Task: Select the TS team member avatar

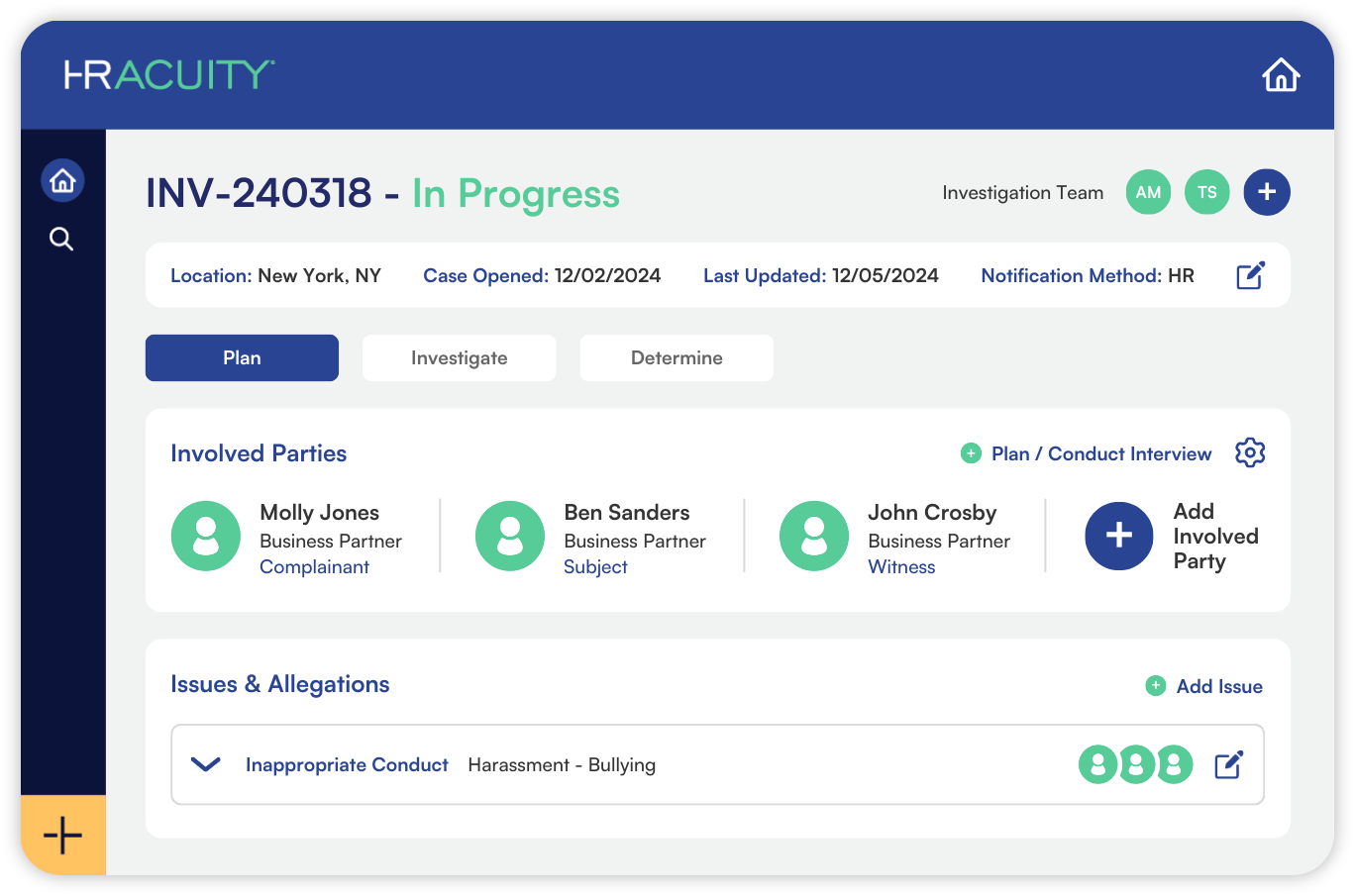Action: click(x=1206, y=192)
